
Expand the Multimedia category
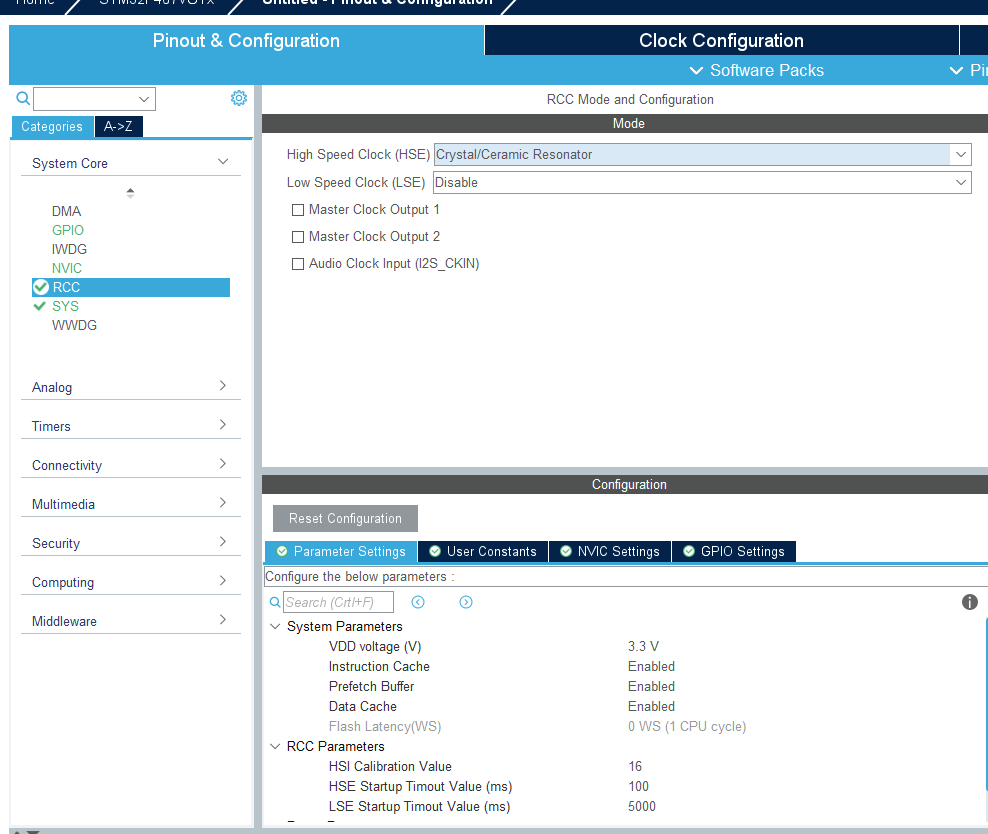click(223, 503)
